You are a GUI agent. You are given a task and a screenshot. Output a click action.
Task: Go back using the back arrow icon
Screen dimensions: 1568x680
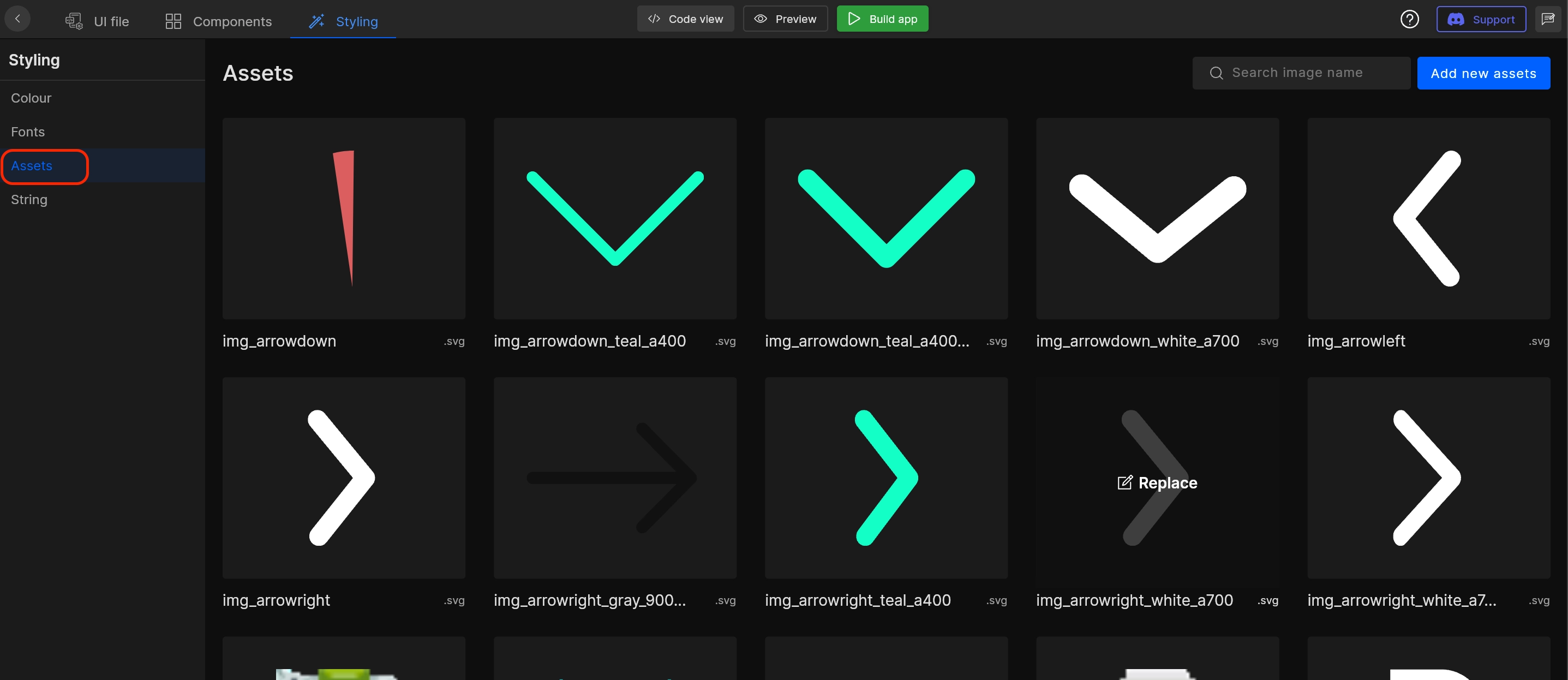[17, 19]
